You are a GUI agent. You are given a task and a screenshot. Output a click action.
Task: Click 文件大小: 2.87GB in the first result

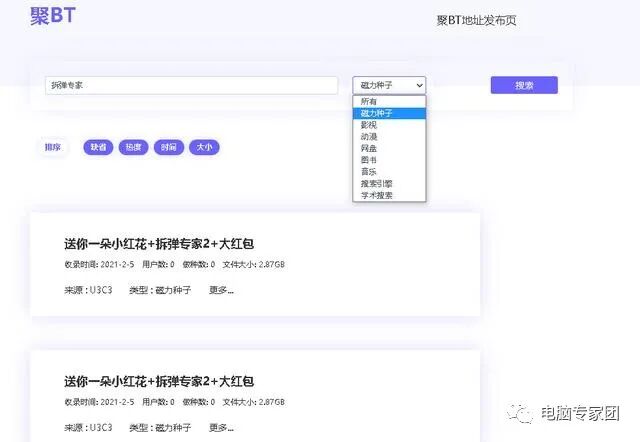tap(253, 264)
